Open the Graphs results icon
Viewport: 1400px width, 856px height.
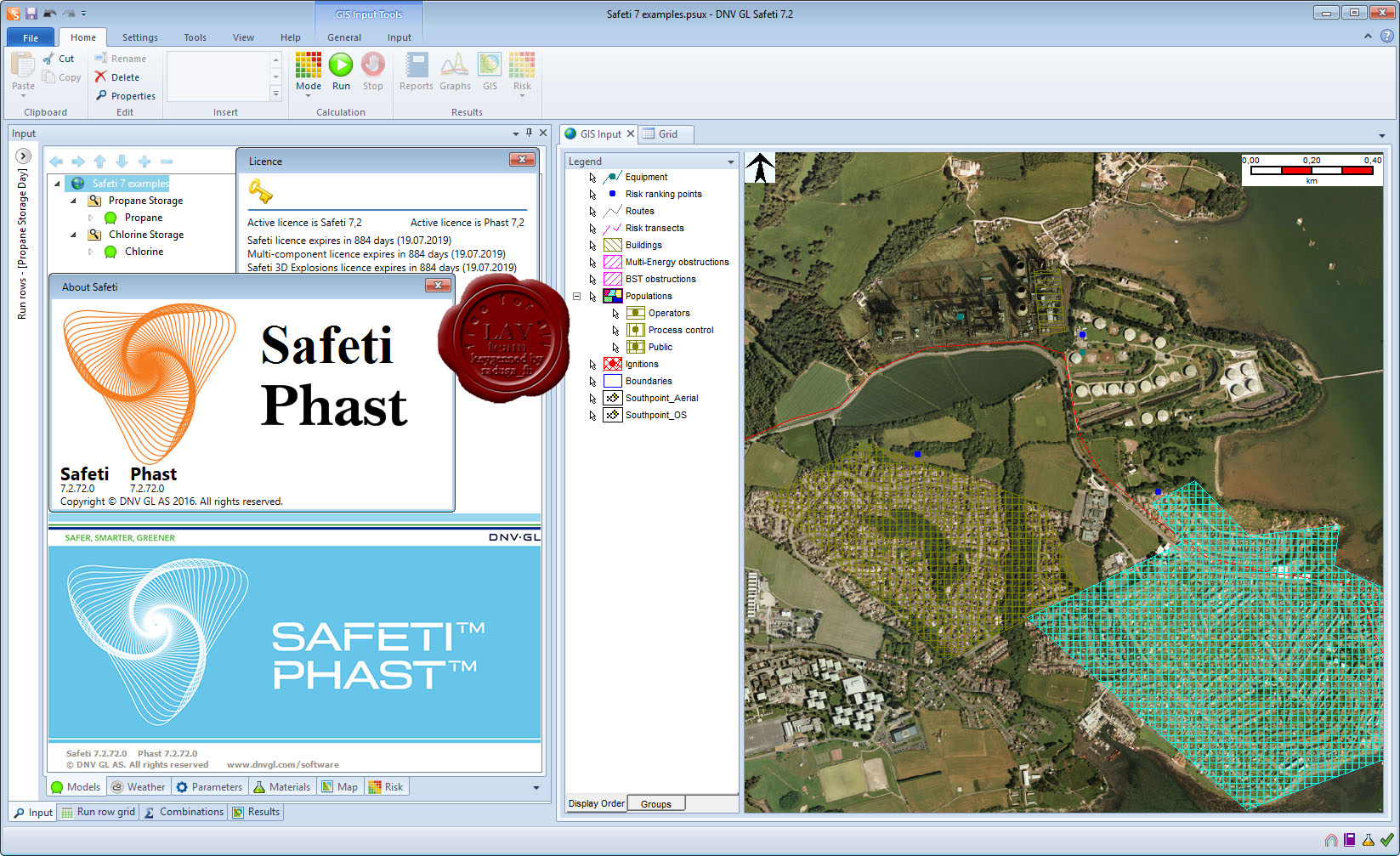[x=455, y=65]
